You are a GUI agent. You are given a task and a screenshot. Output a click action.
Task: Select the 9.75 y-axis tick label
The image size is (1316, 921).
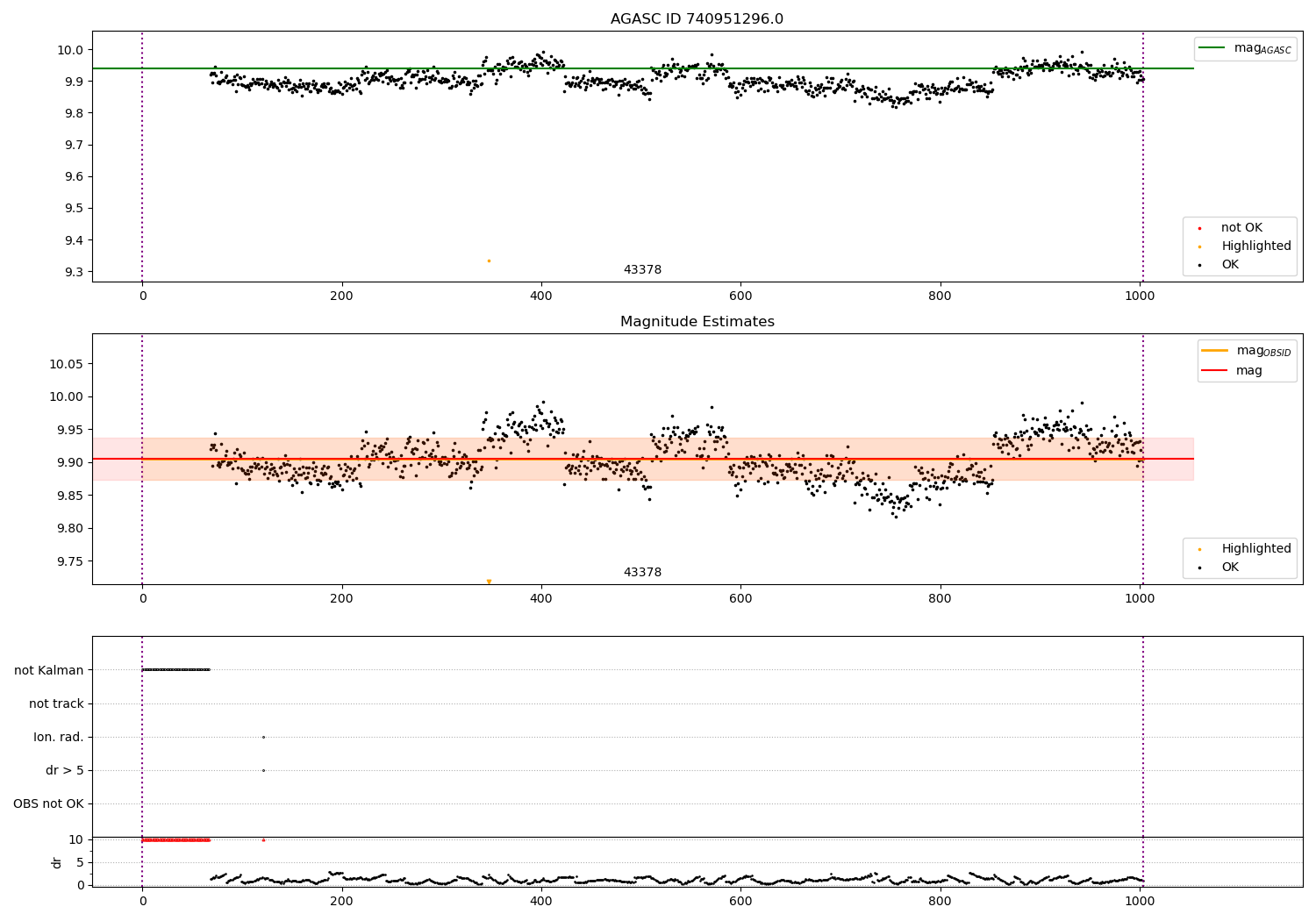[x=71, y=561]
